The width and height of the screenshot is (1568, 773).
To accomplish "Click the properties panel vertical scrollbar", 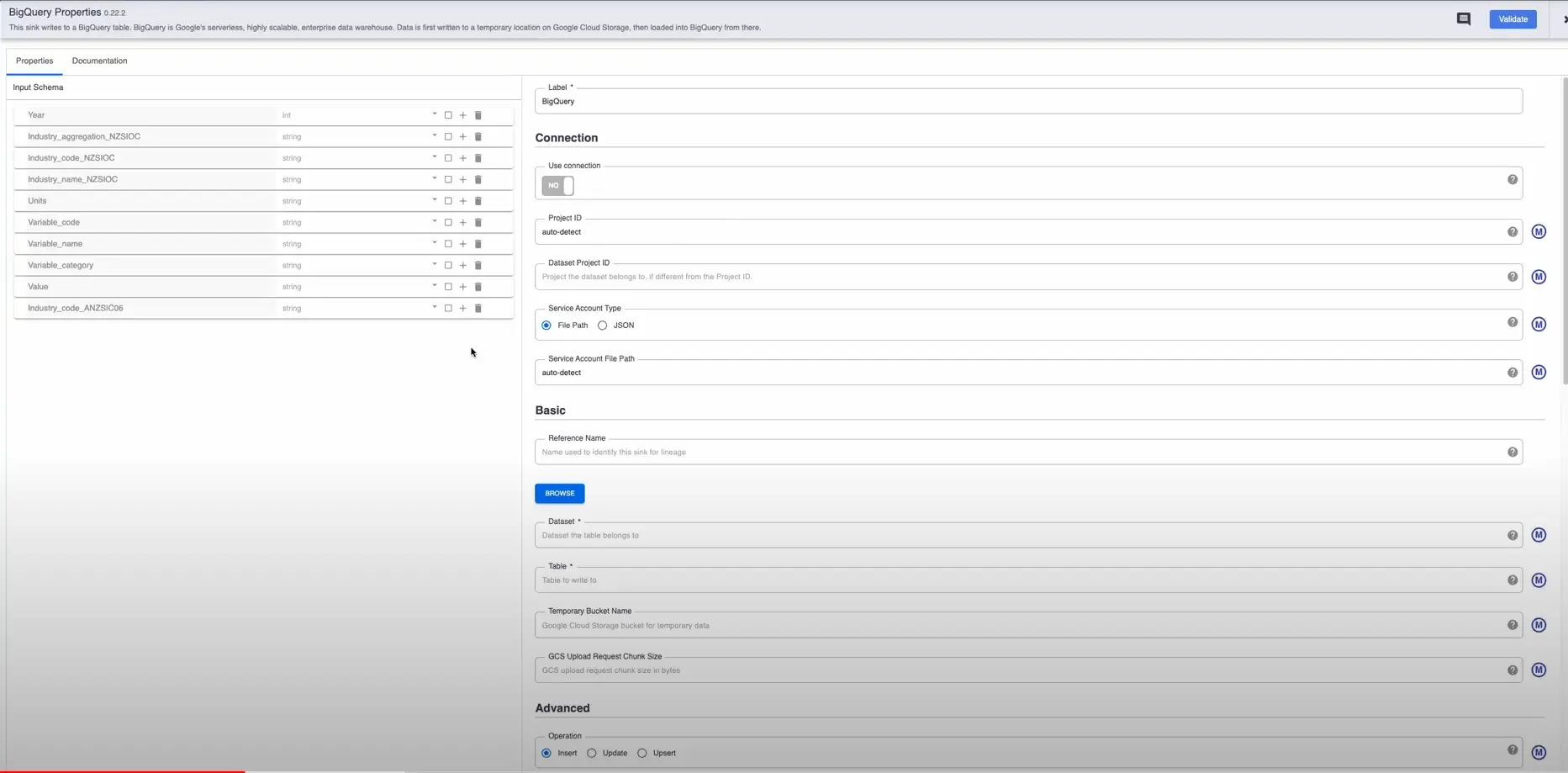I will [x=1565, y=231].
